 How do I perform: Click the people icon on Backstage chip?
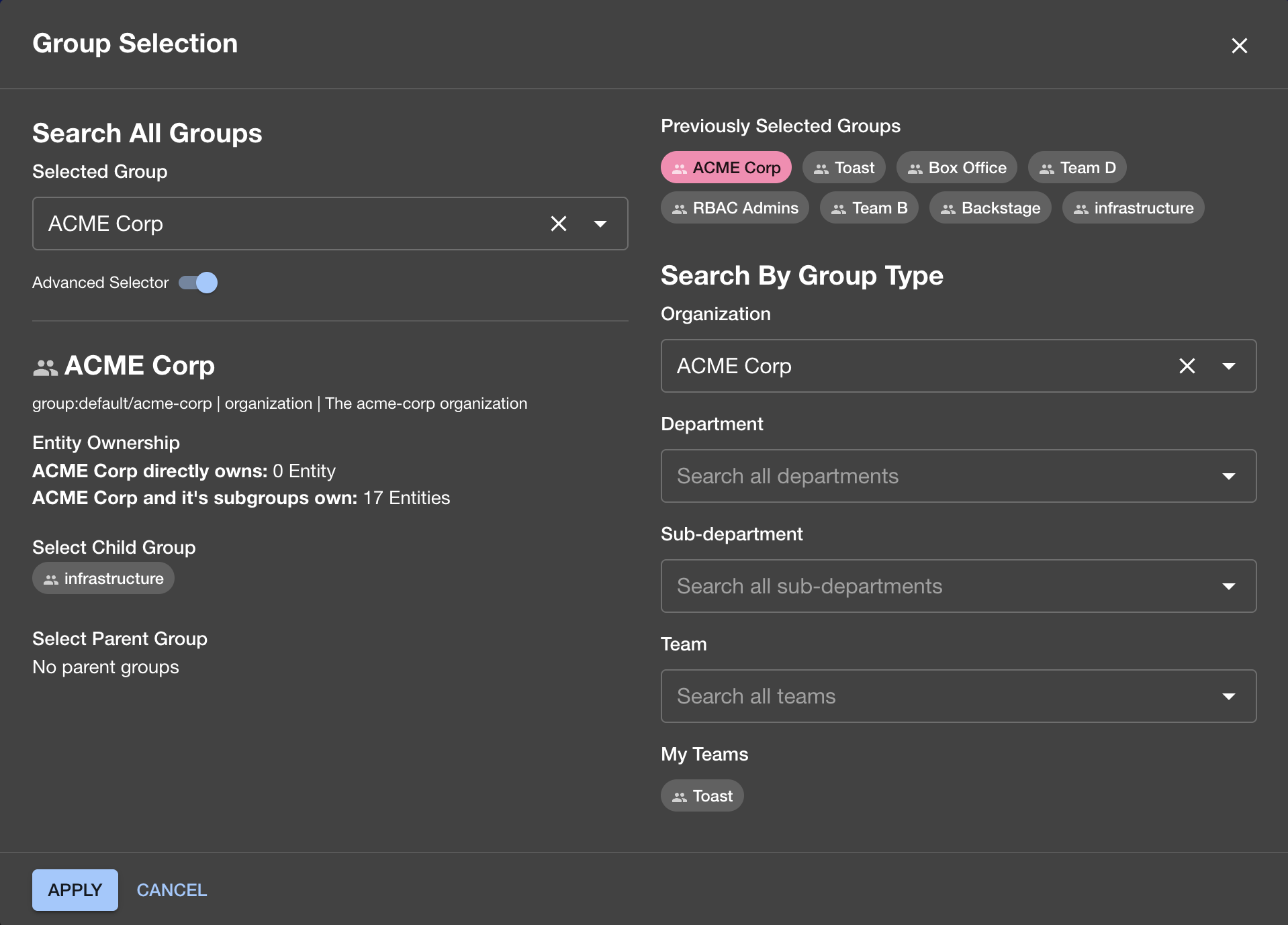948,209
